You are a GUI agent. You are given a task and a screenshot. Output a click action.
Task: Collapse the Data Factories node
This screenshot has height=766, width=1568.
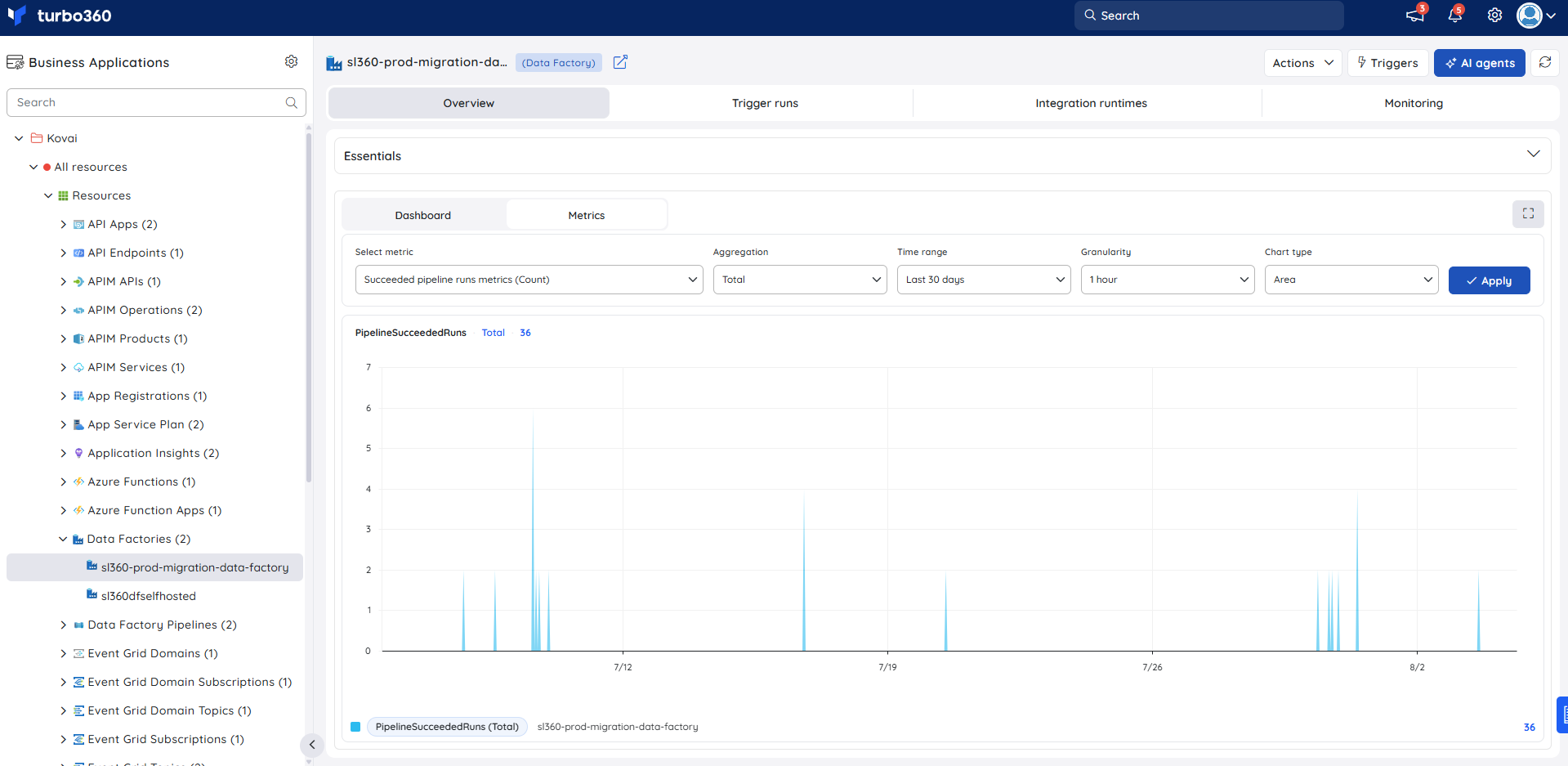63,539
